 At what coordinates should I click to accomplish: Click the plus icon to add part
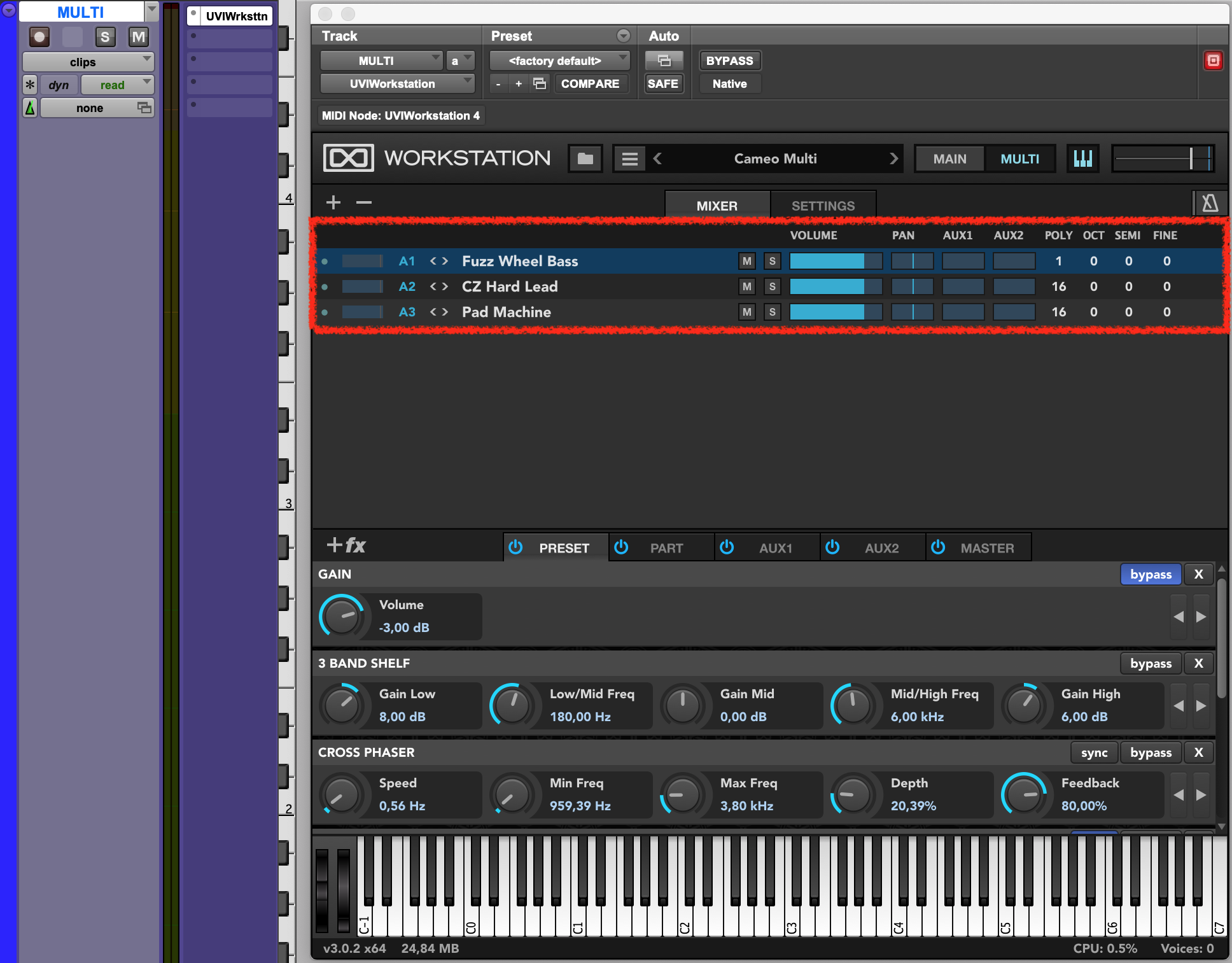333,202
